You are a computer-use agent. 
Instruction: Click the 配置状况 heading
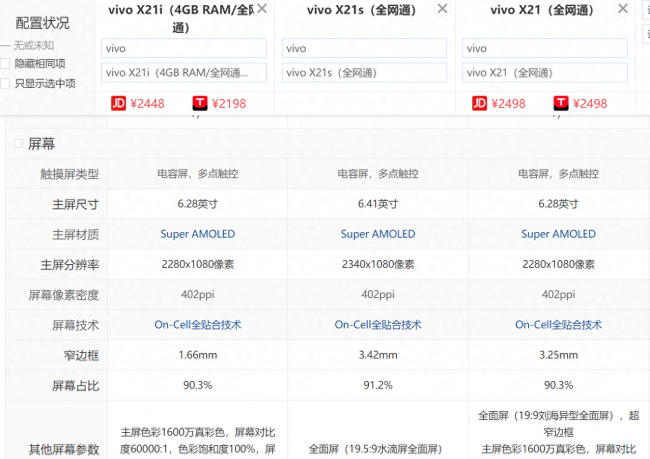pos(42,23)
